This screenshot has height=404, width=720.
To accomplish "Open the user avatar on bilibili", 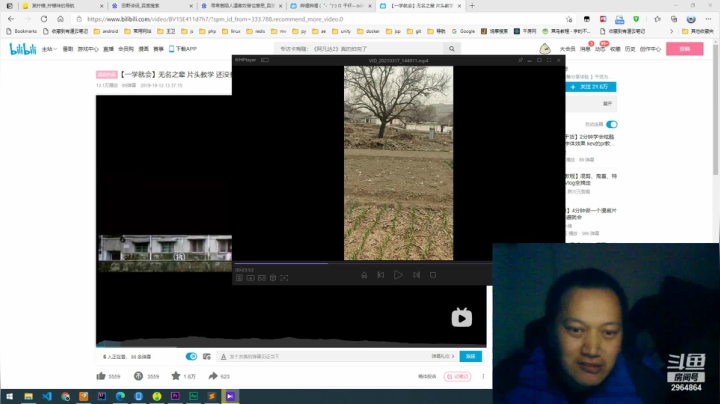I will click(x=545, y=48).
